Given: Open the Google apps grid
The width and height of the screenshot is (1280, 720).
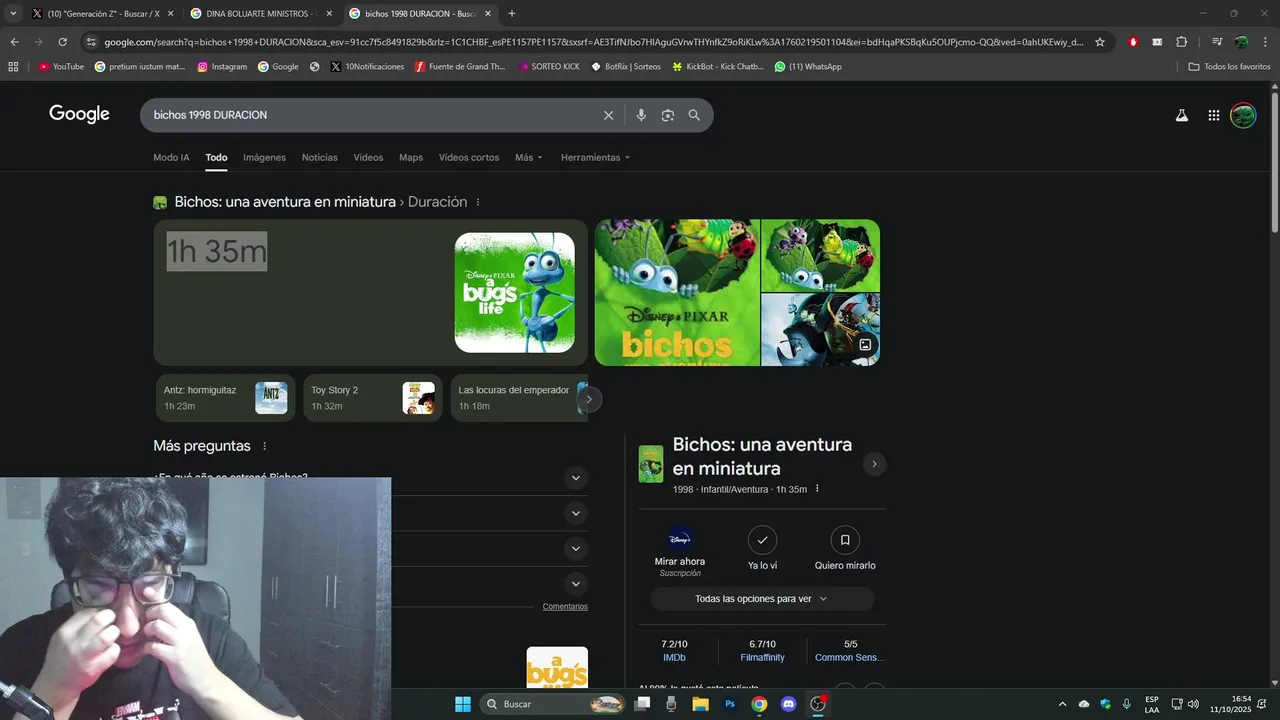Looking at the screenshot, I should pos(1213,115).
